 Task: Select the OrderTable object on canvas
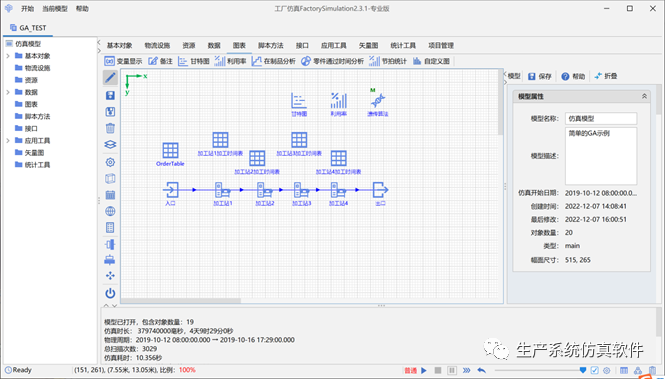[170, 154]
